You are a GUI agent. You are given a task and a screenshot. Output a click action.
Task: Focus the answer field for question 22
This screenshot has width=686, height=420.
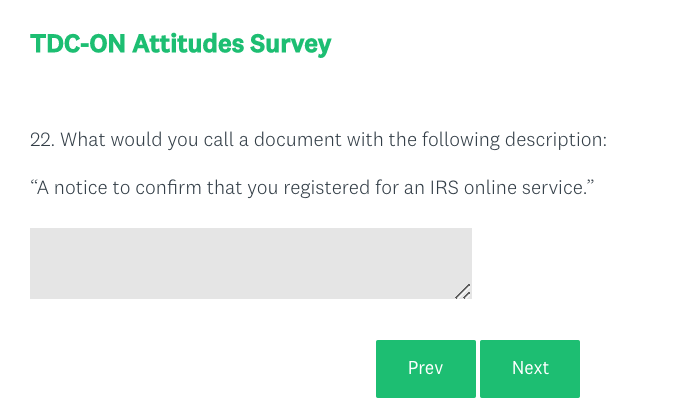click(250, 263)
